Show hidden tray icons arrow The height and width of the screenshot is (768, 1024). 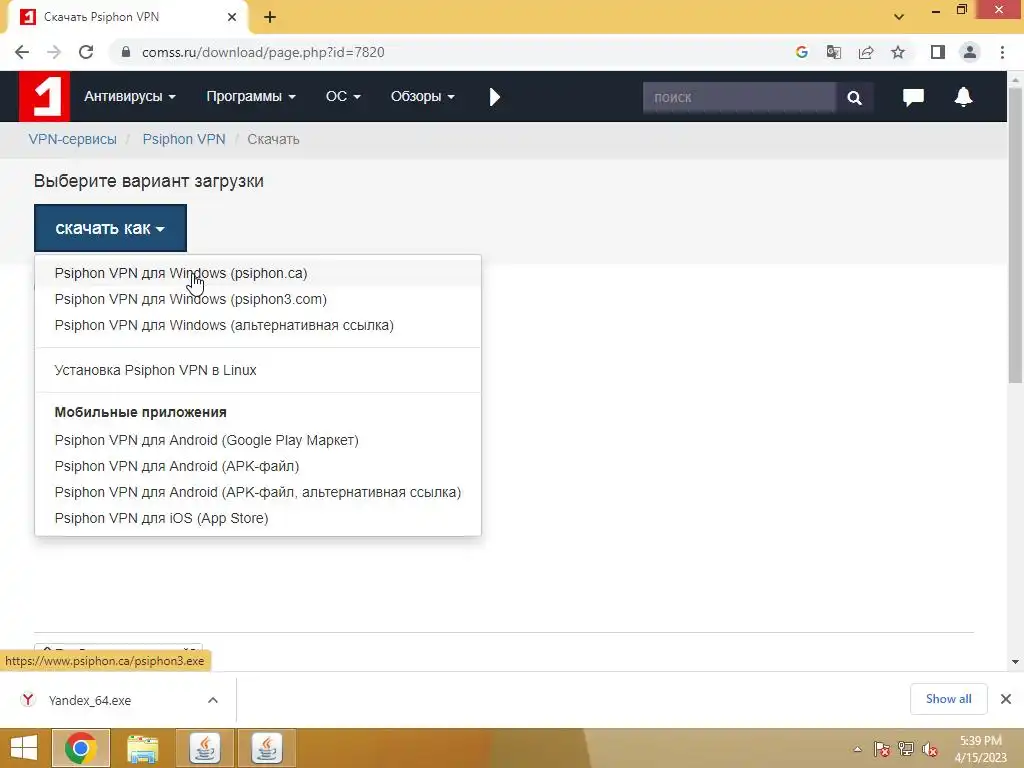(x=857, y=749)
